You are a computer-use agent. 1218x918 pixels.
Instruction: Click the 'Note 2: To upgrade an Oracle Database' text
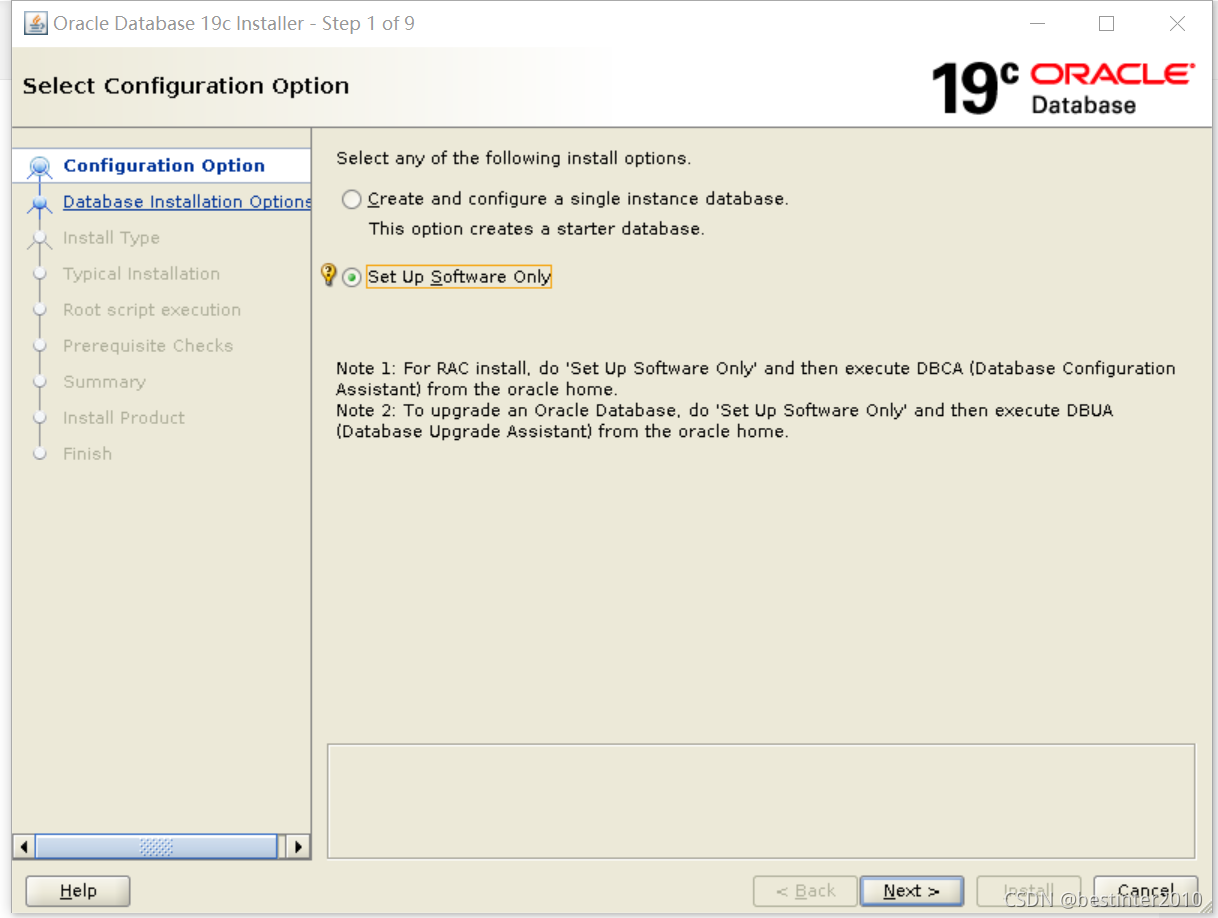click(x=724, y=421)
